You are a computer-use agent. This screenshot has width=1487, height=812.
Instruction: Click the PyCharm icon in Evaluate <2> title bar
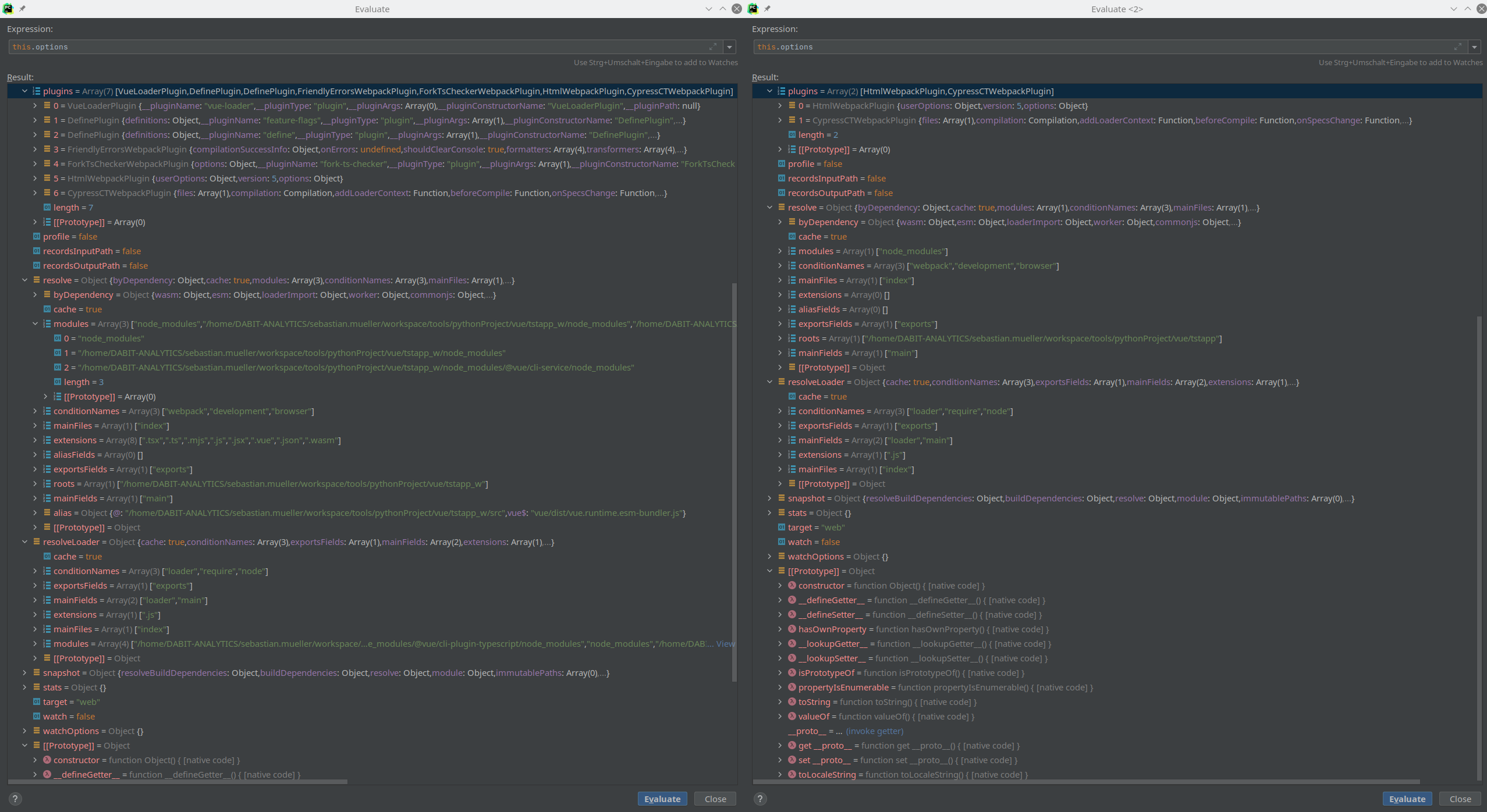point(753,8)
